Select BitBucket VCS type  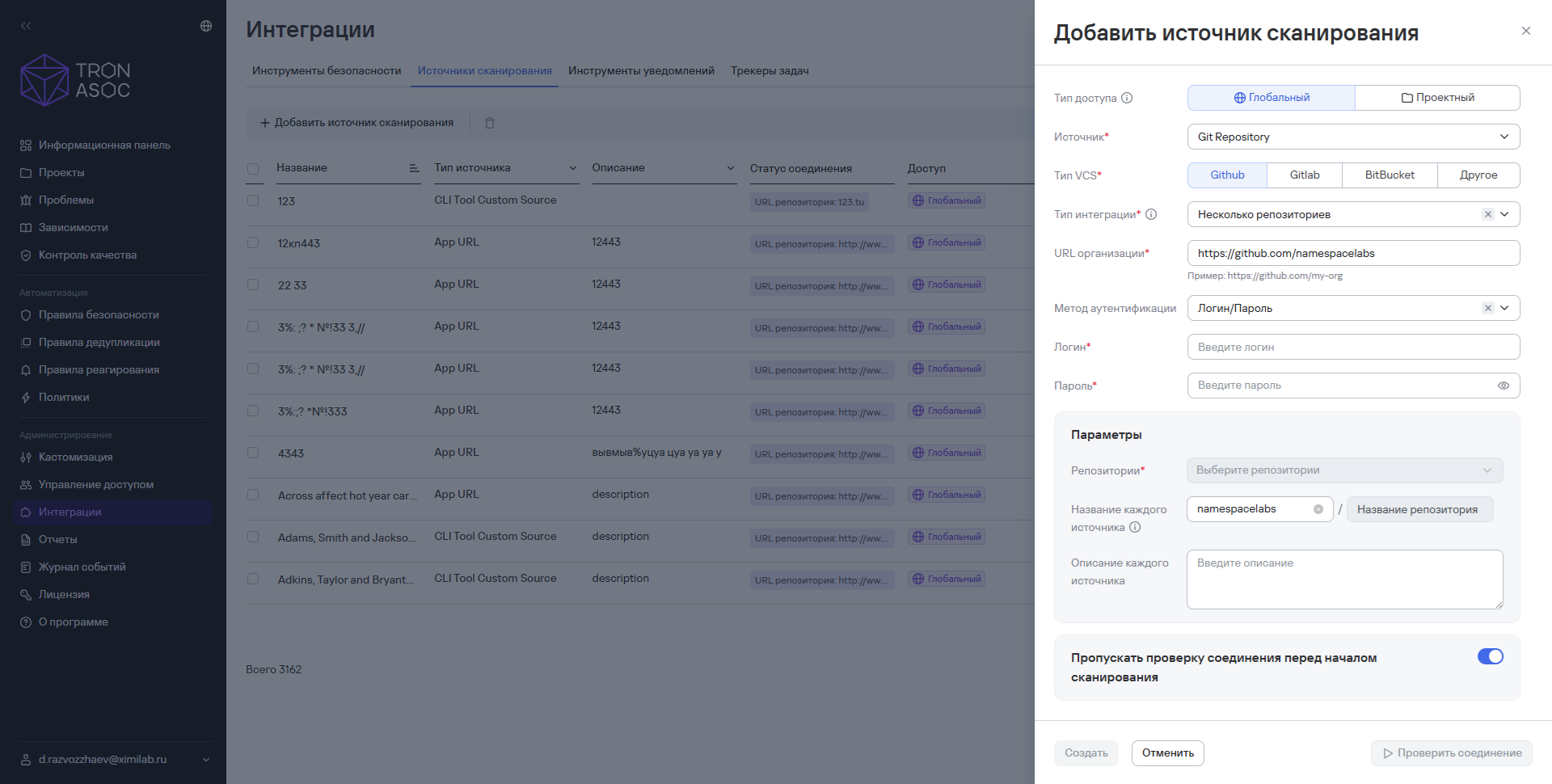(x=1390, y=175)
